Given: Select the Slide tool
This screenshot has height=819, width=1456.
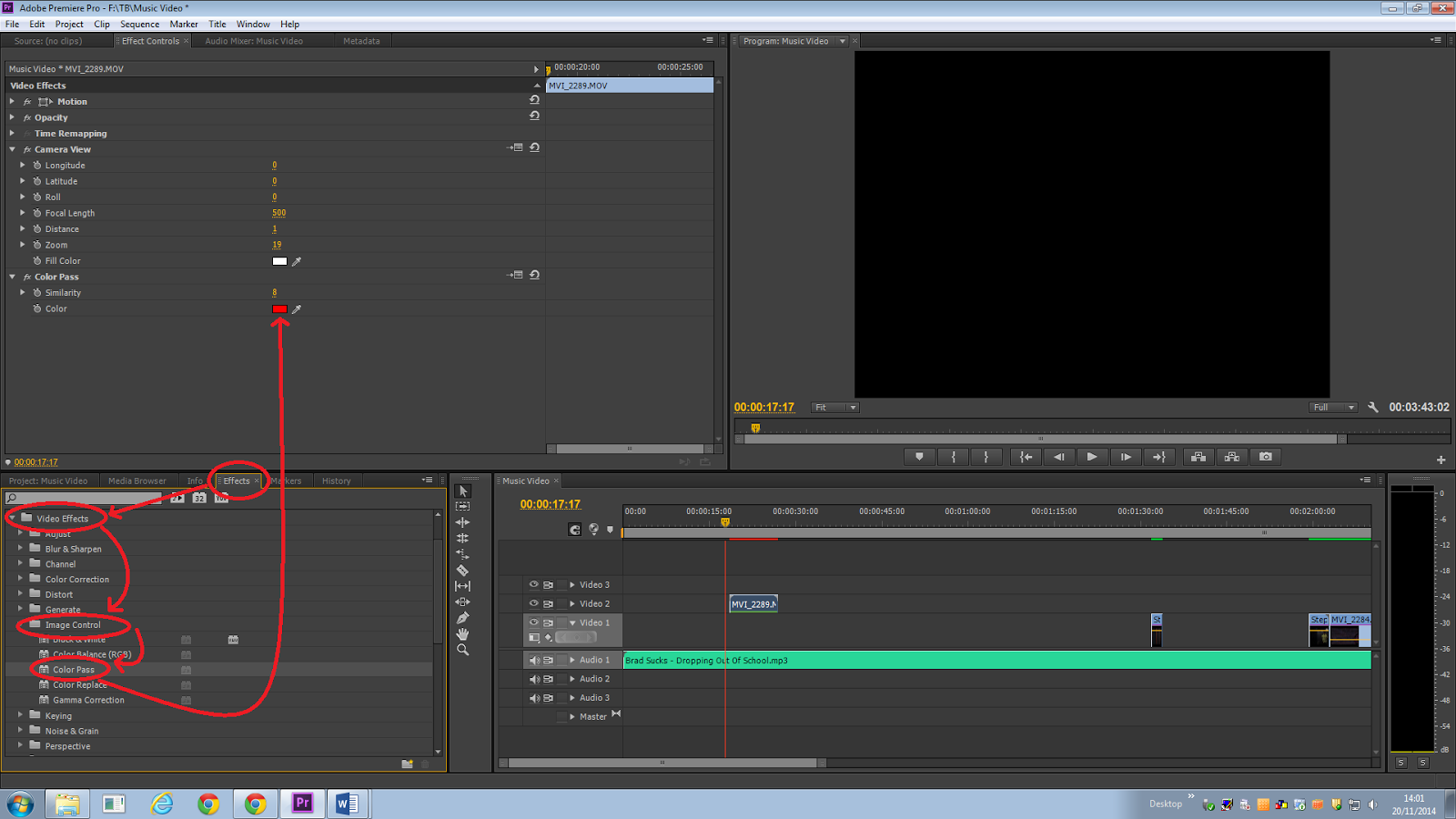Looking at the screenshot, I should (463, 602).
